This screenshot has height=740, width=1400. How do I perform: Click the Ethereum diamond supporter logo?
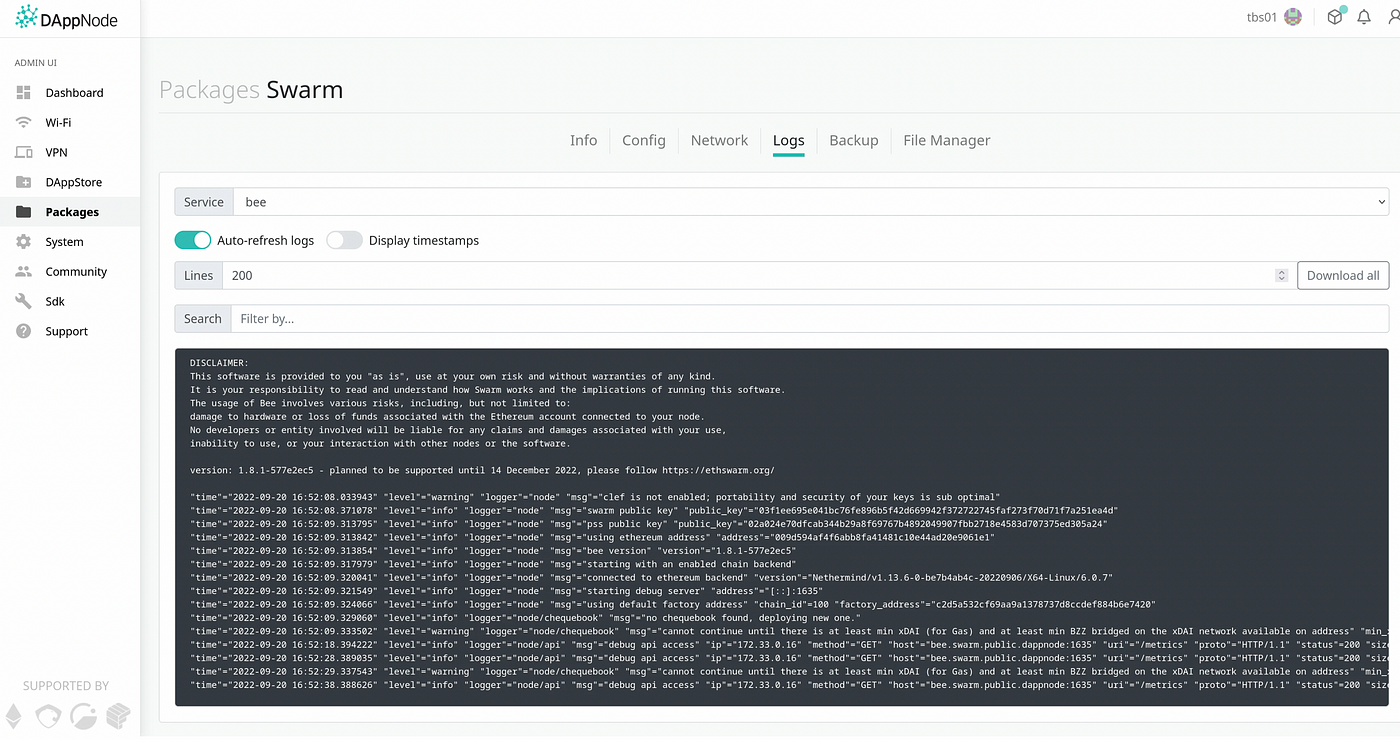(14, 715)
